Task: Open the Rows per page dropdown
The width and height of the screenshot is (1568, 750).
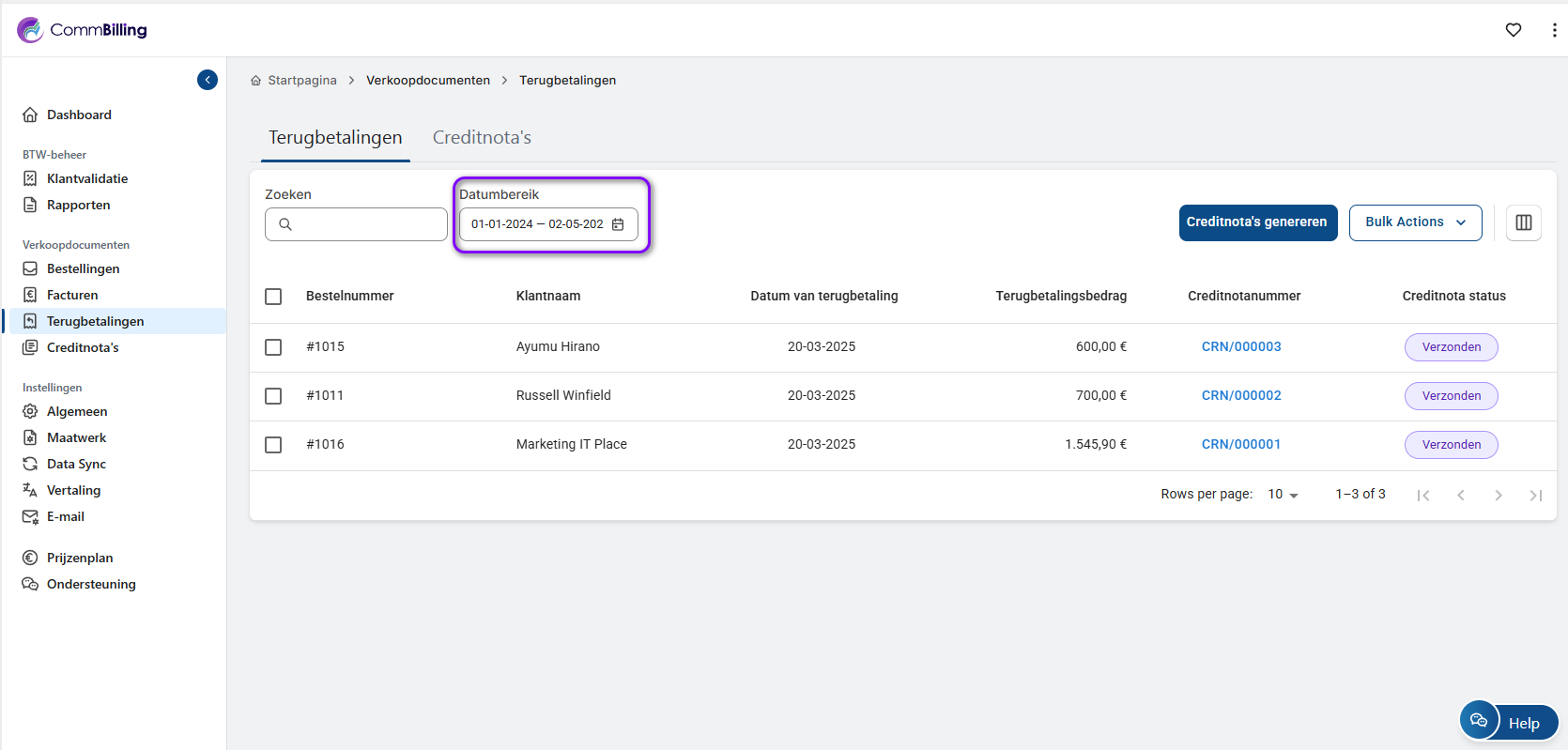Action: pos(1283,495)
